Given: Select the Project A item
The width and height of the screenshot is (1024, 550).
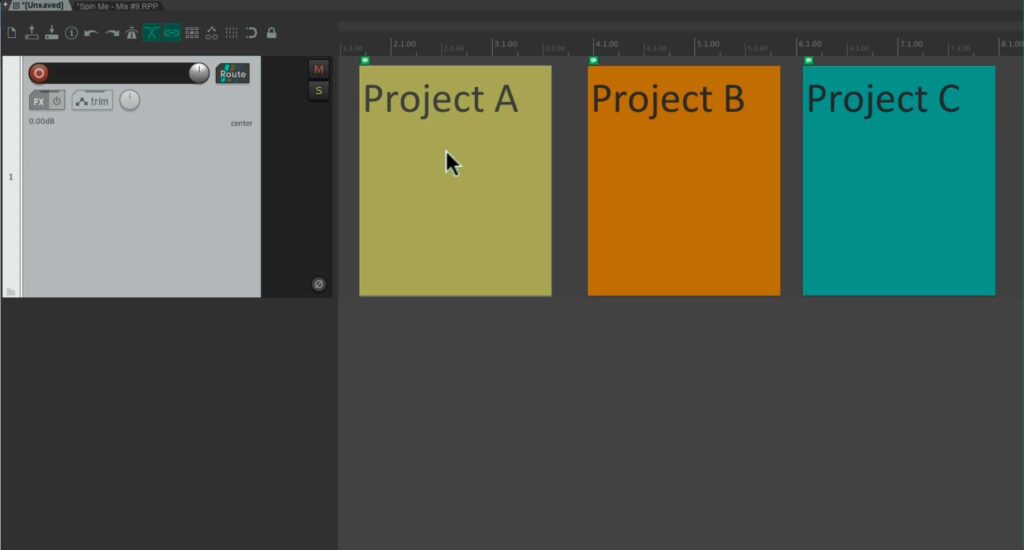Looking at the screenshot, I should pos(455,180).
